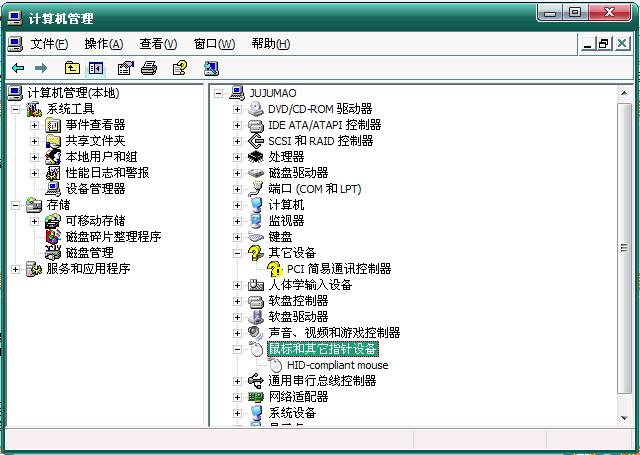Click the 共享文件夹 folder icon
The height and width of the screenshot is (455, 640).
coord(53,141)
